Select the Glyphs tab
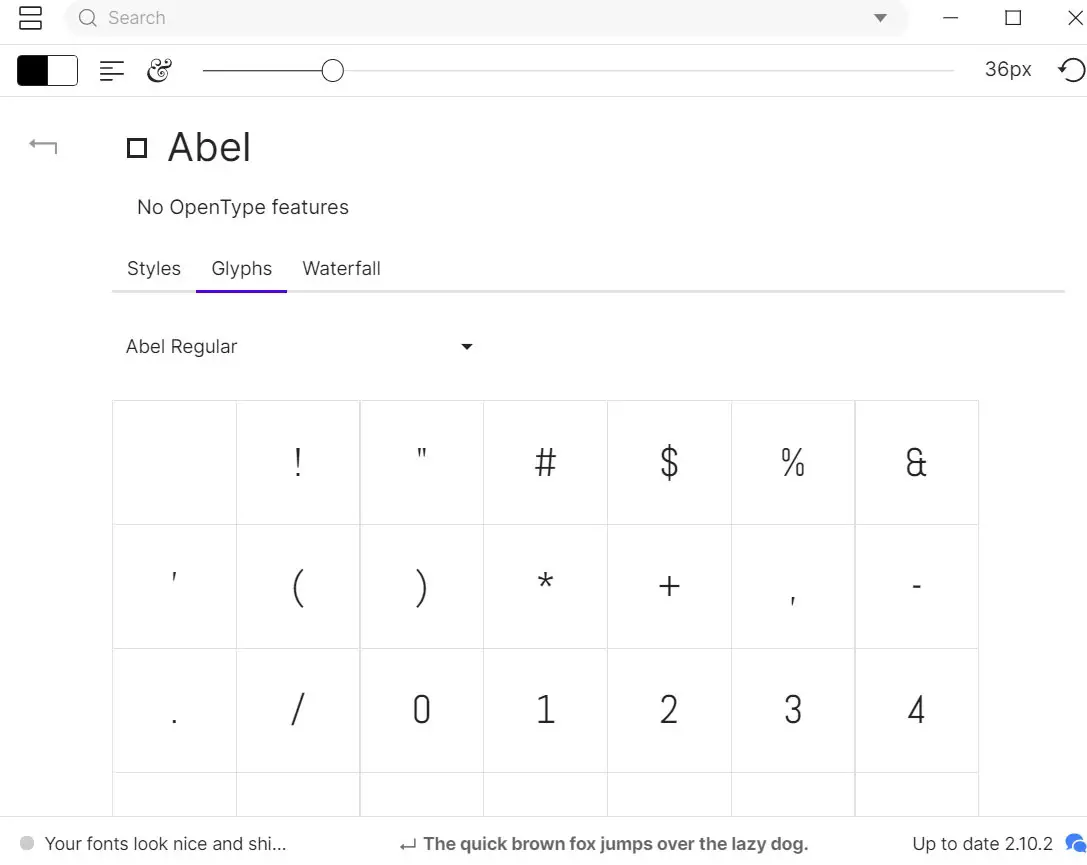Viewport: 1087px width, 865px height. pos(242,269)
